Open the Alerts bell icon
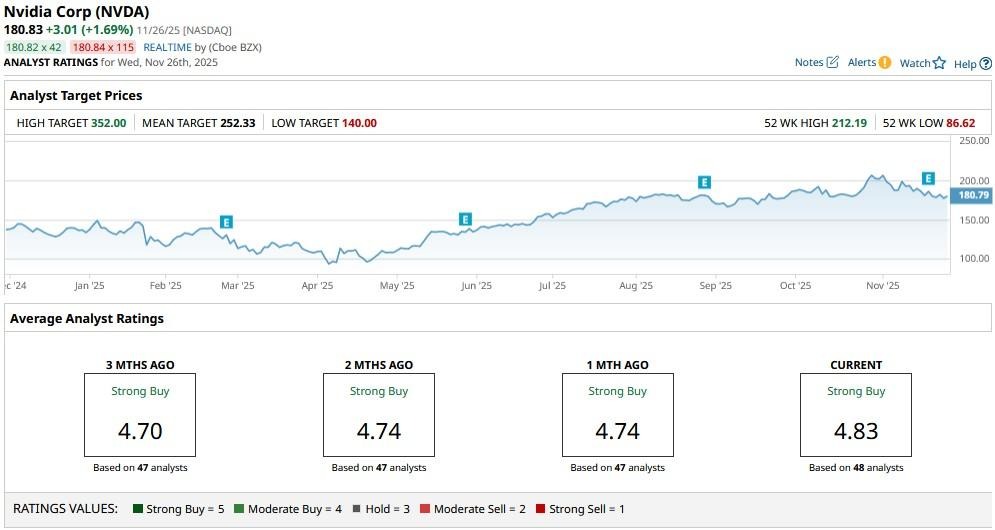 tap(884, 62)
